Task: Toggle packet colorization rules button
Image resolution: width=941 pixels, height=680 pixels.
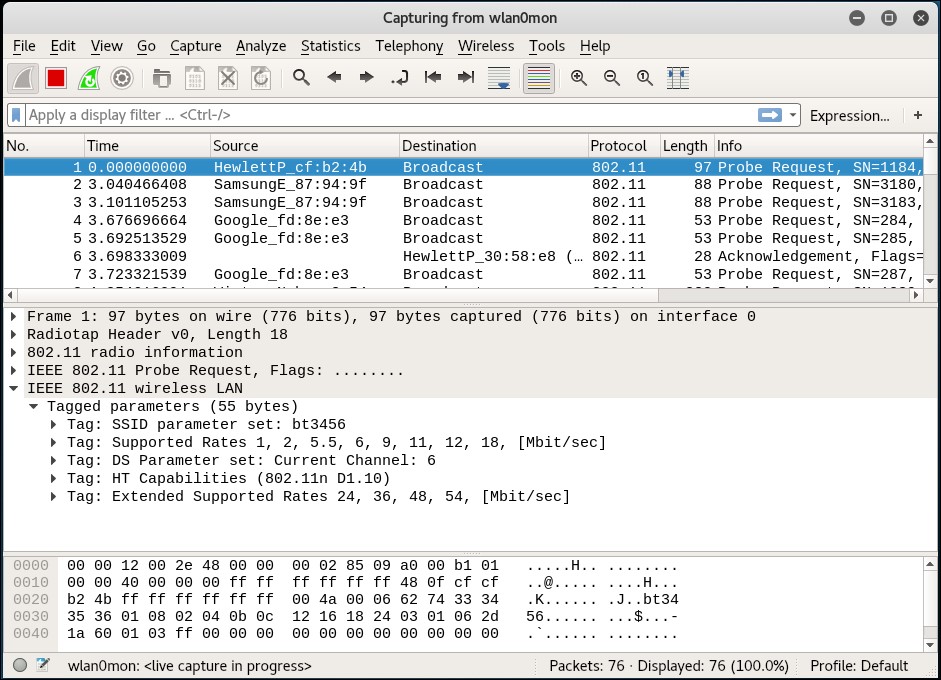Action: (x=538, y=78)
